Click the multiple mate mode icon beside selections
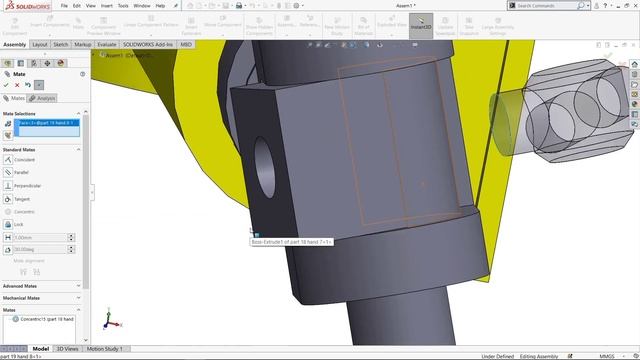Screen dimensions: 640x360 tap(8, 135)
